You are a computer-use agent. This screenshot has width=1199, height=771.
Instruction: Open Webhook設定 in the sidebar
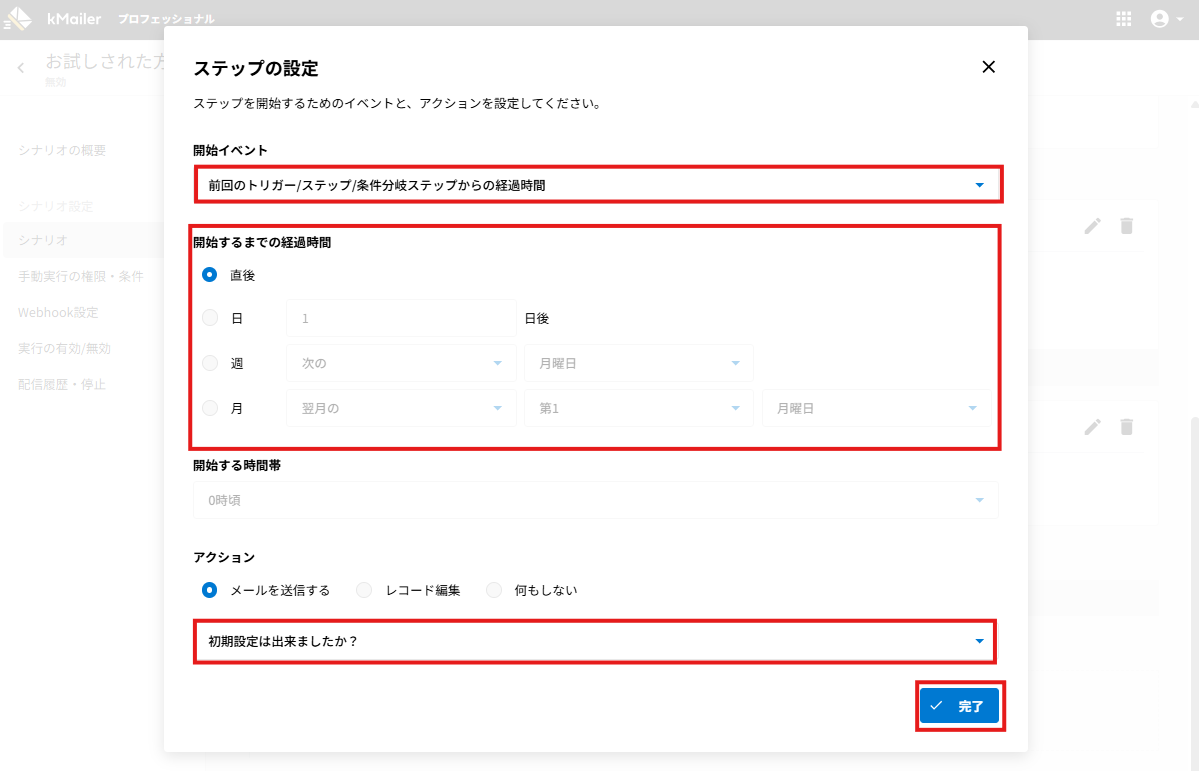pyautogui.click(x=58, y=312)
